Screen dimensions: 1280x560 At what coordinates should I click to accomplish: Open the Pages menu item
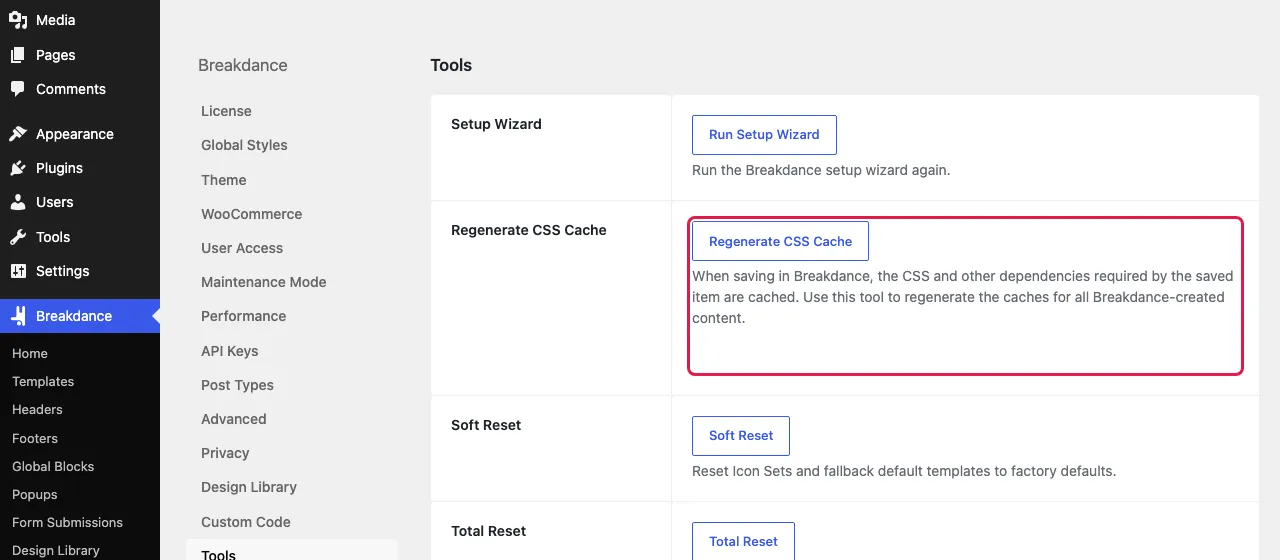pyautogui.click(x=80, y=55)
